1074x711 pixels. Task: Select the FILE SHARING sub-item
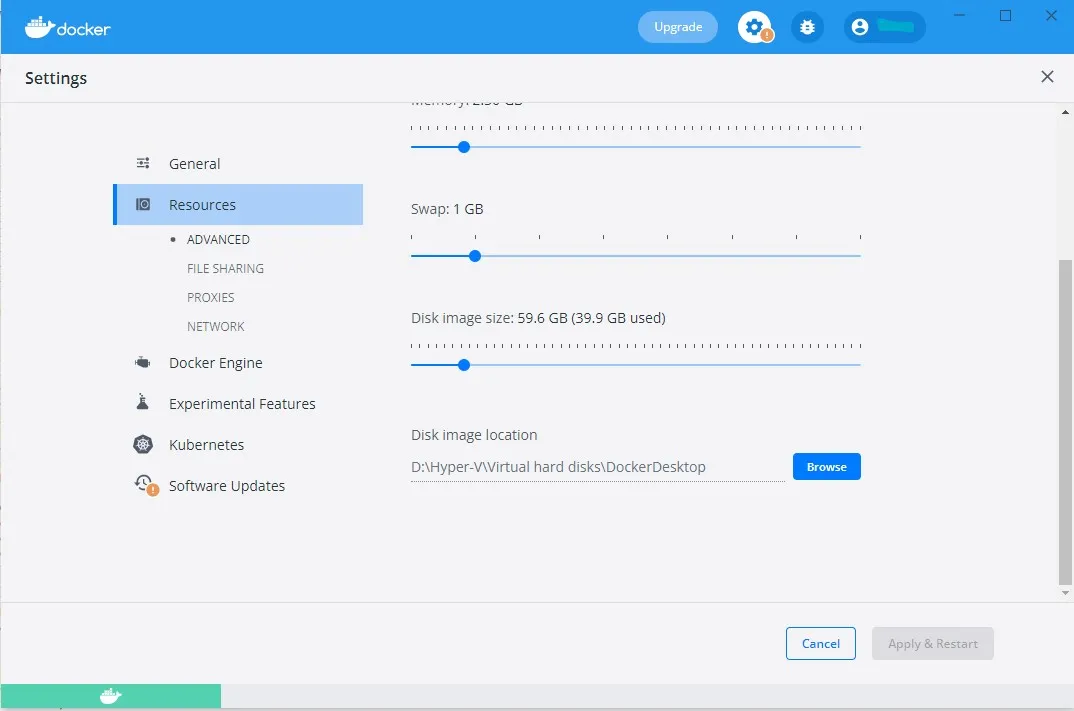[x=225, y=269]
